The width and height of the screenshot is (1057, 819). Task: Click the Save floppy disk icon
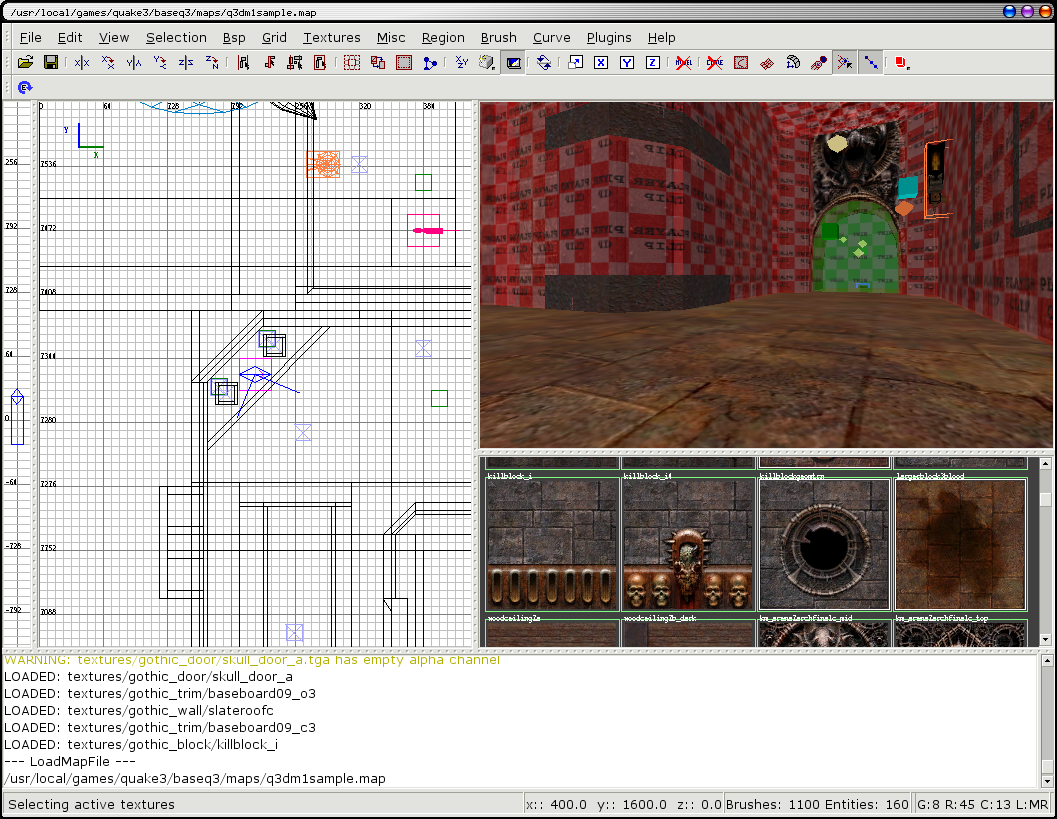tap(50, 62)
